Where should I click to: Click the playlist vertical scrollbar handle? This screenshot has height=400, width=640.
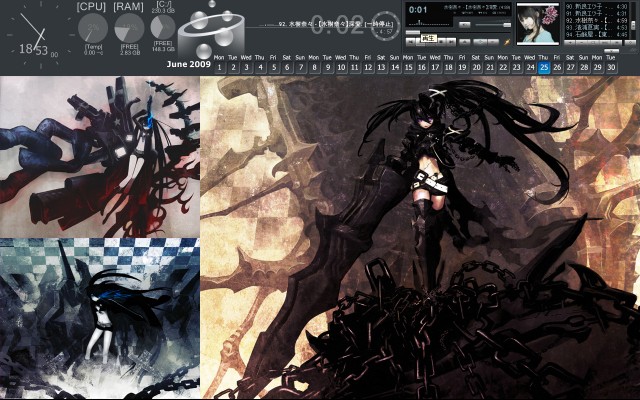pyautogui.click(x=633, y=25)
